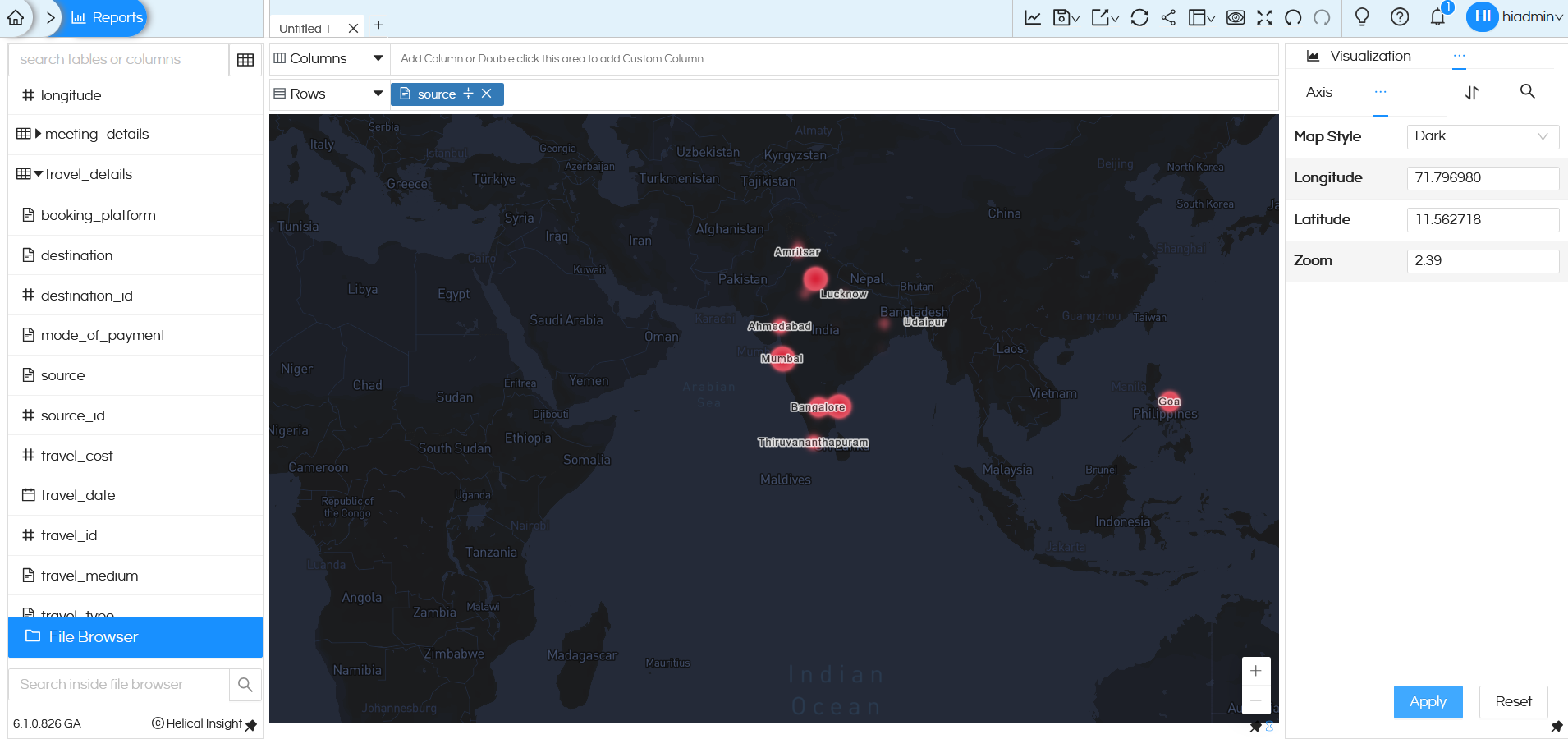
Task: Toggle the eye preview icon in the toolbar
Action: [x=1236, y=17]
